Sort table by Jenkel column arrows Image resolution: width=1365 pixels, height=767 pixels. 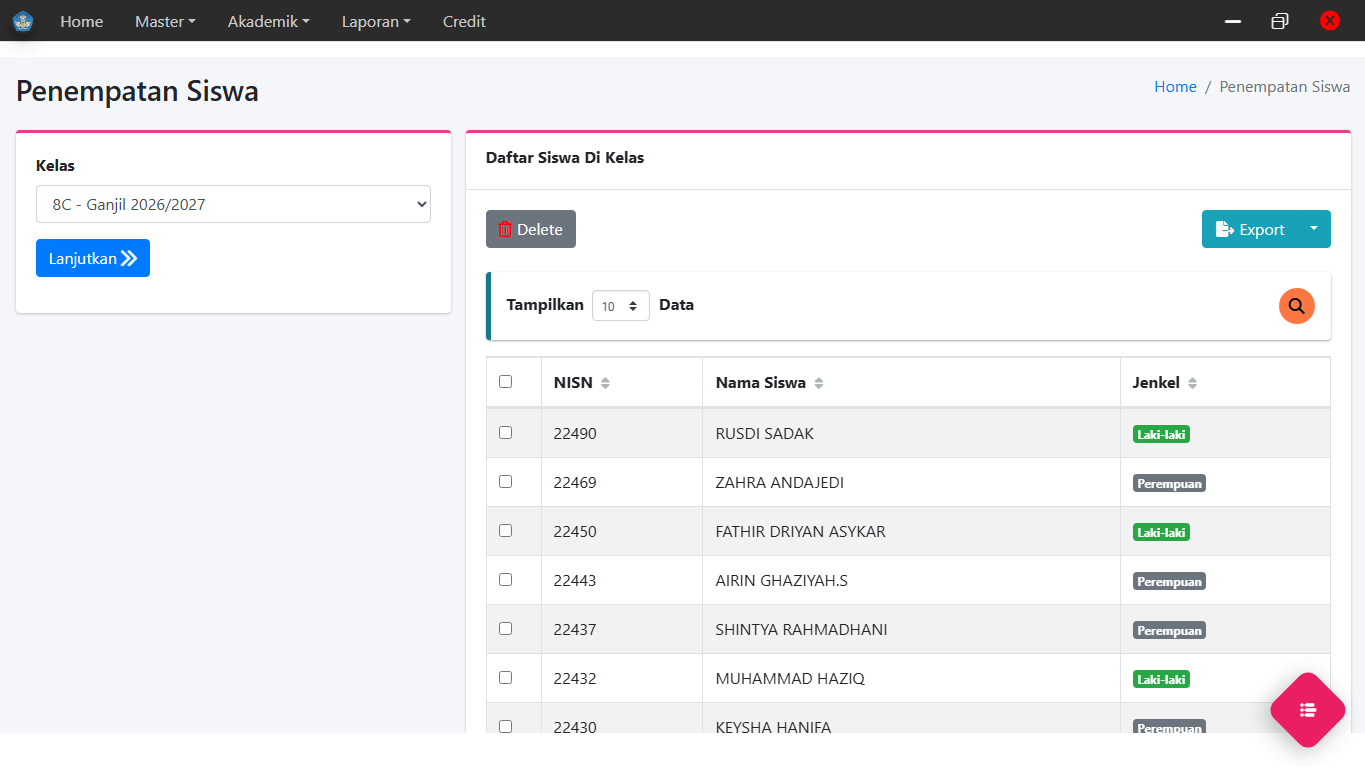click(1192, 383)
